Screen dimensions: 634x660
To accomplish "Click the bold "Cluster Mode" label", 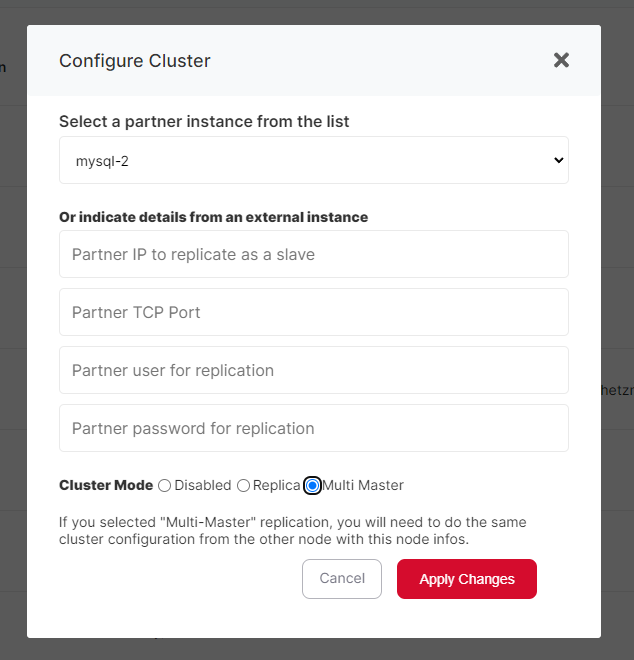I will click(x=106, y=486).
